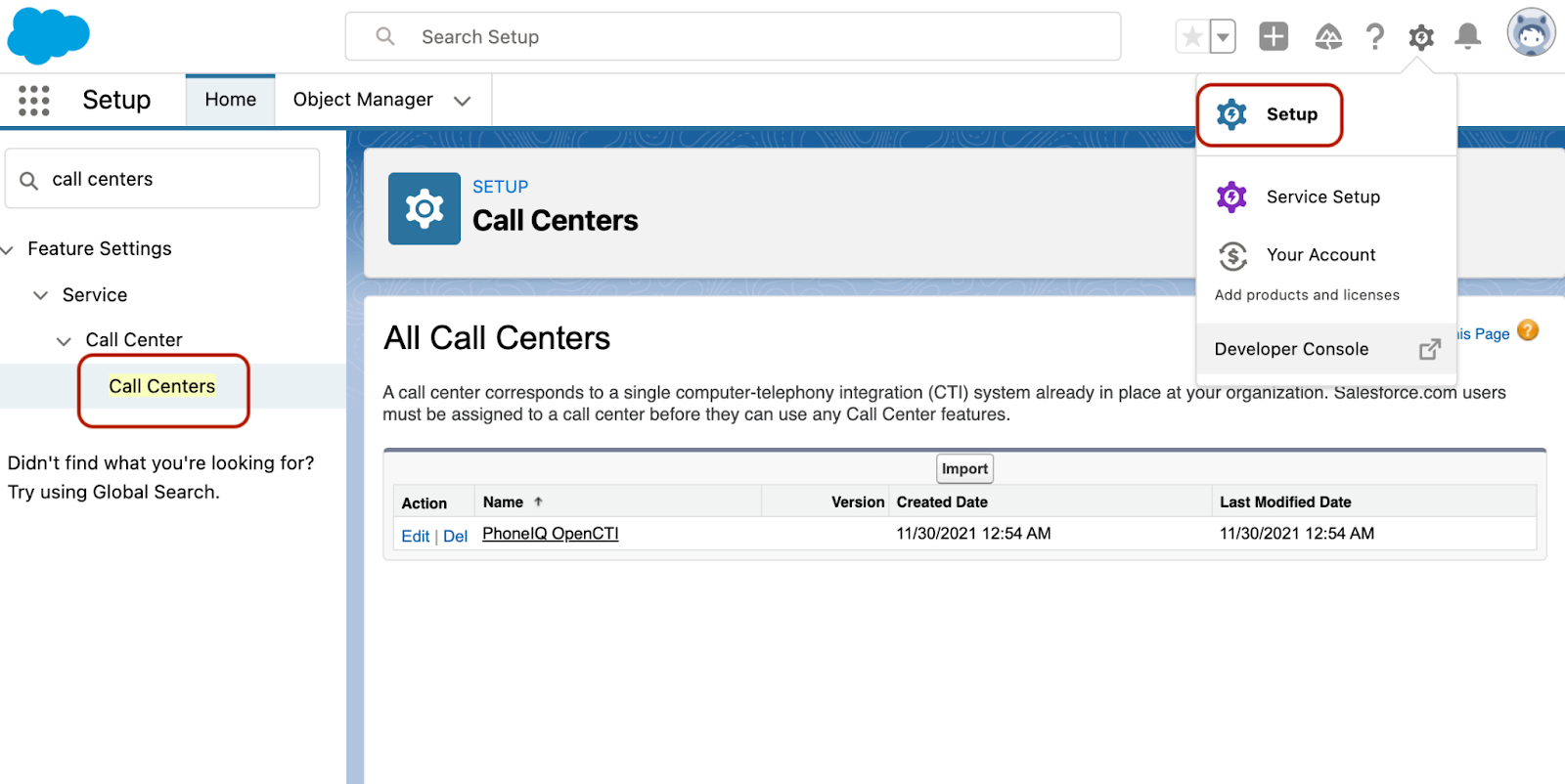
Task: Switch to the Home tab
Action: click(231, 100)
